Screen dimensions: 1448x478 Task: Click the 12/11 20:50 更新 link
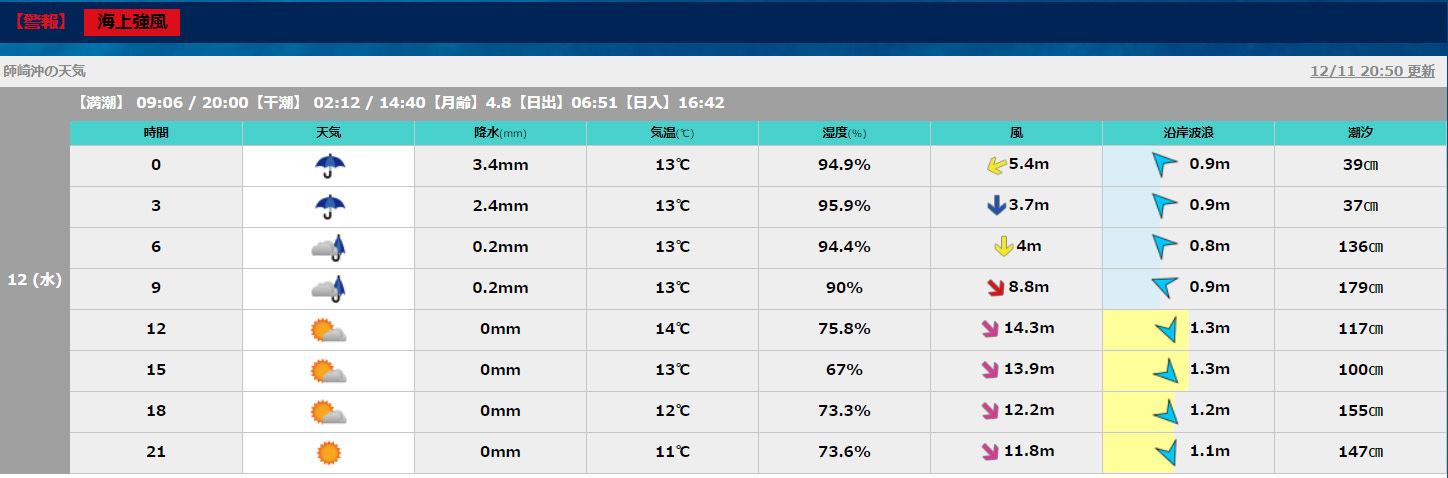[1373, 71]
